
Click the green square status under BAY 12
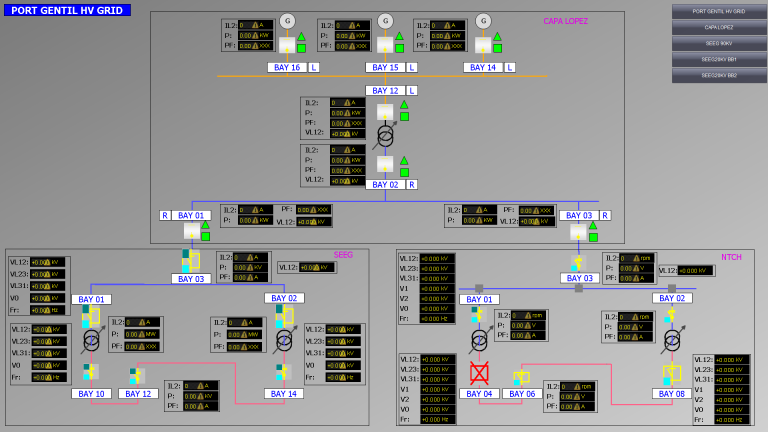pos(404,117)
